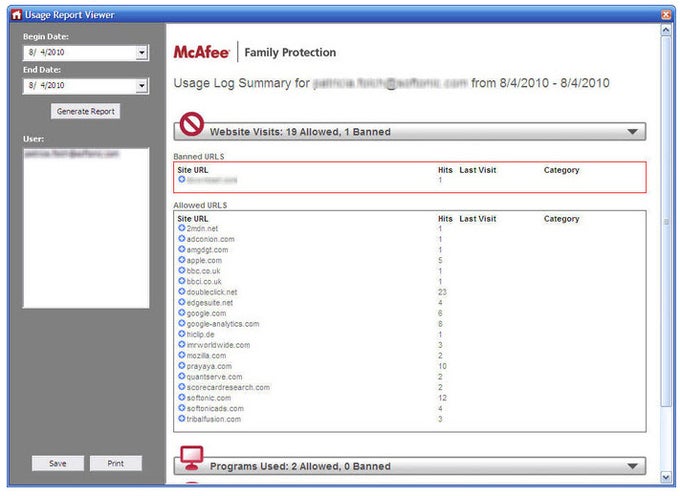Image resolution: width=680 pixels, height=496 pixels.
Task: Collapse the Website Visits section arrow
Action: (632, 132)
